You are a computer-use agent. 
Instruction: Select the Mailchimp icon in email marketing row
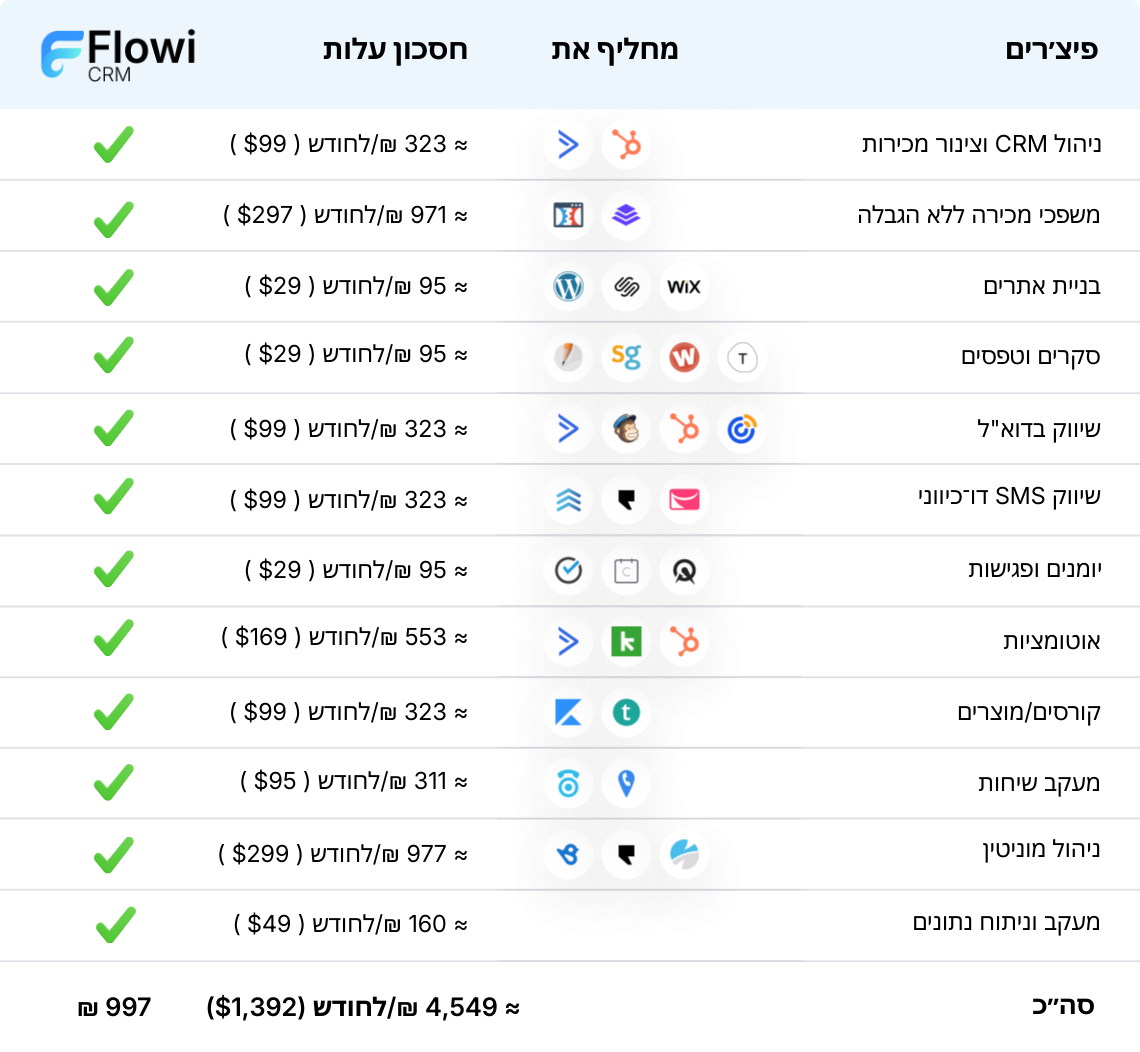(626, 429)
